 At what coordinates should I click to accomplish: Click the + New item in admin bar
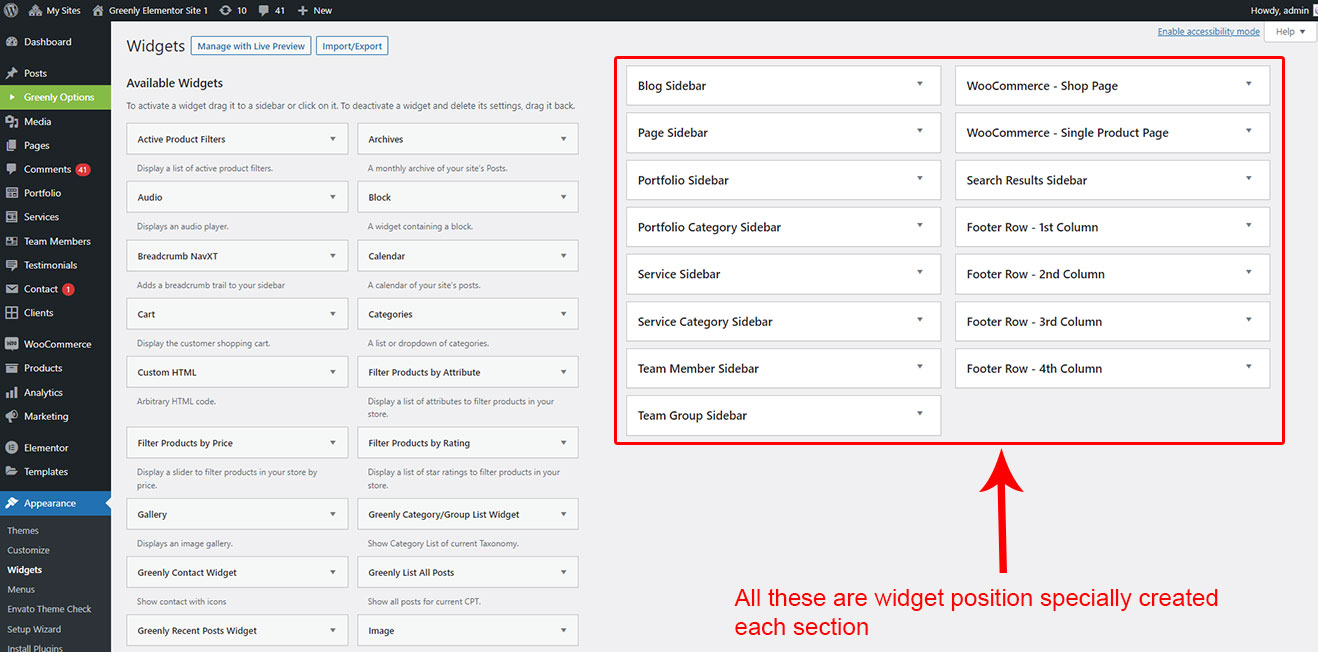click(315, 10)
